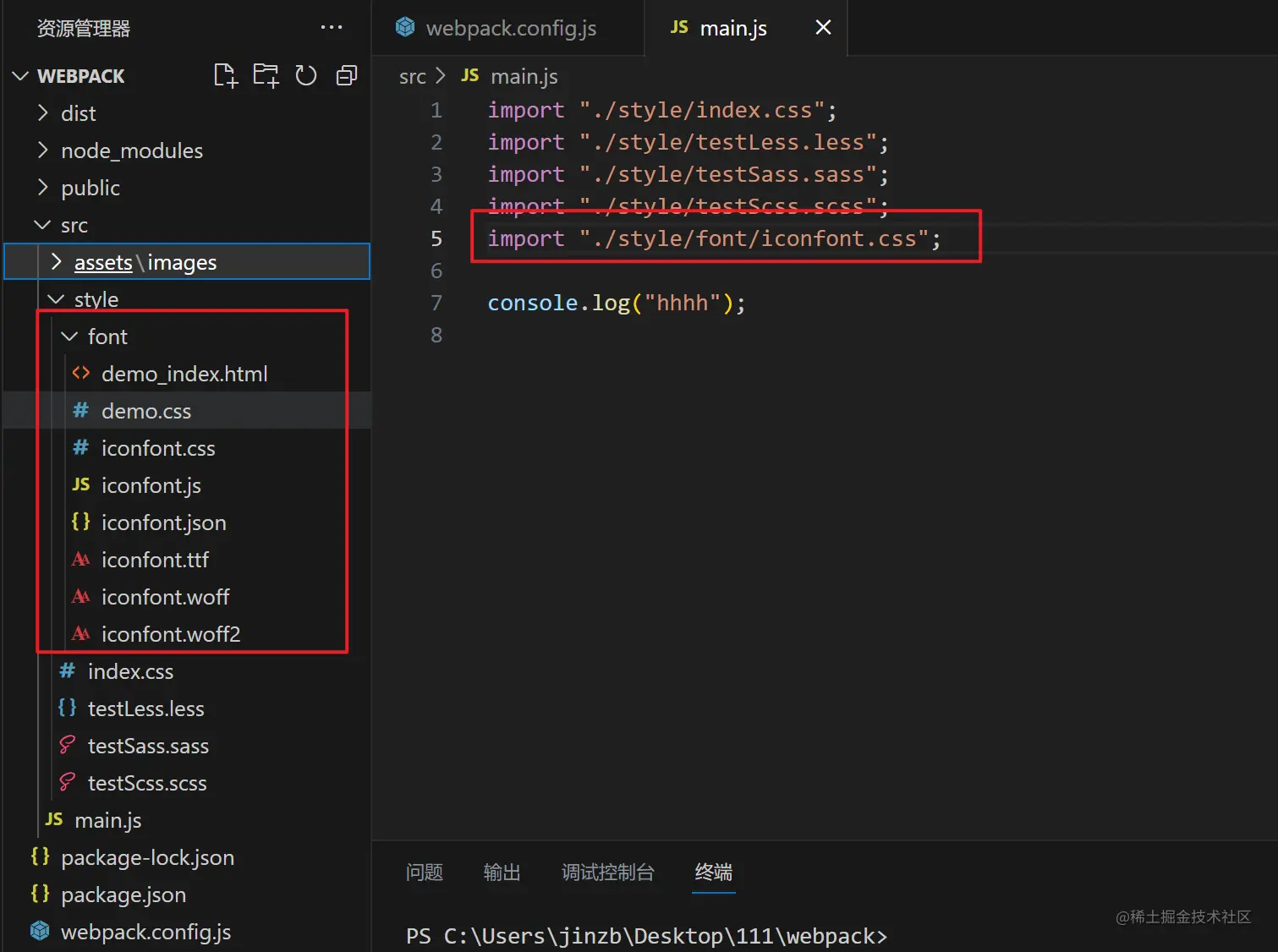
Task: Collapse all folders in explorer
Action: tap(347, 76)
